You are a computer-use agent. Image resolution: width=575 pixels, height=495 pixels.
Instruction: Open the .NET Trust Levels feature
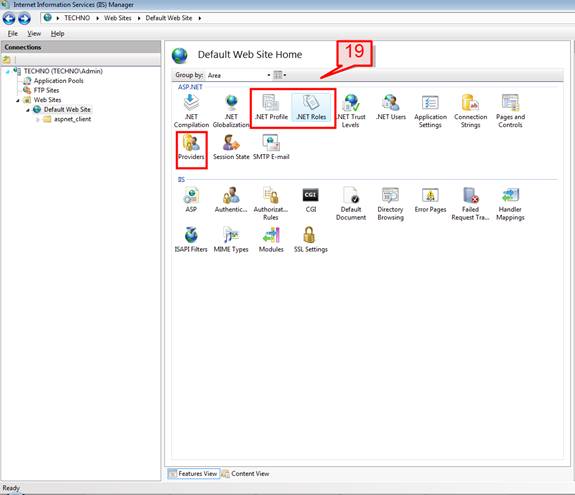pyautogui.click(x=351, y=111)
